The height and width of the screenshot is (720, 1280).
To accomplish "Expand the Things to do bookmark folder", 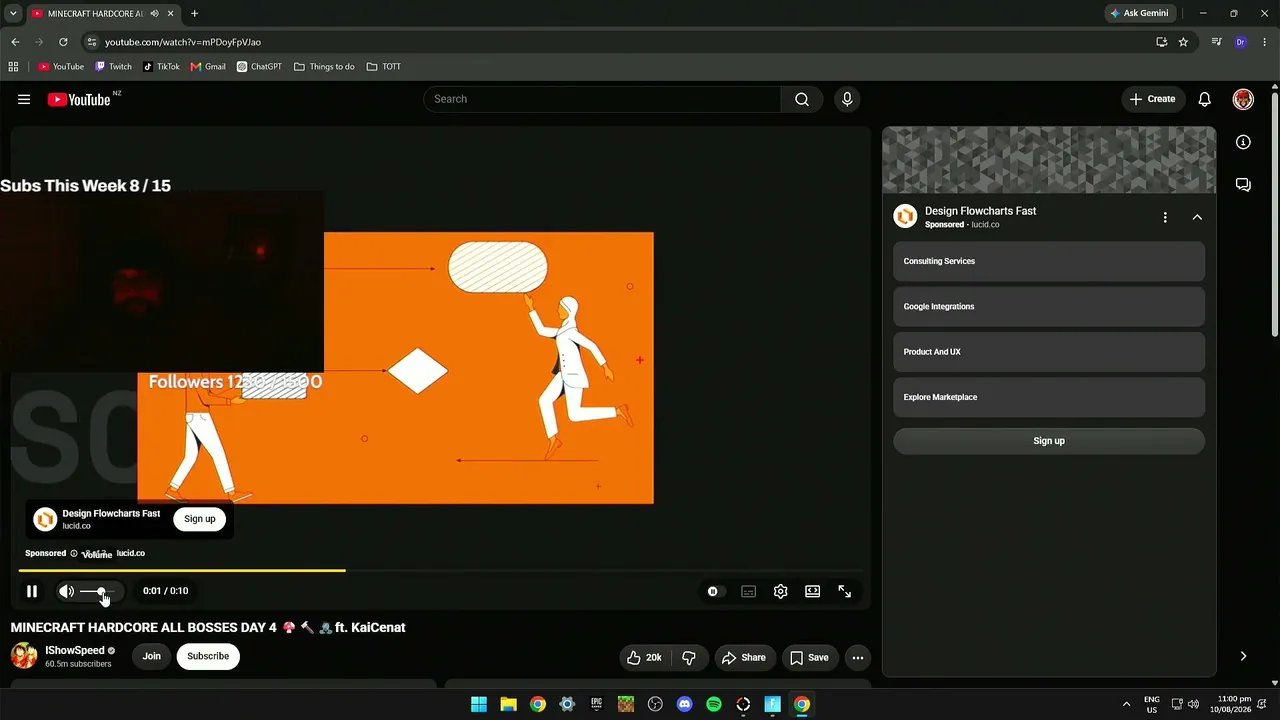I will 324,67.
